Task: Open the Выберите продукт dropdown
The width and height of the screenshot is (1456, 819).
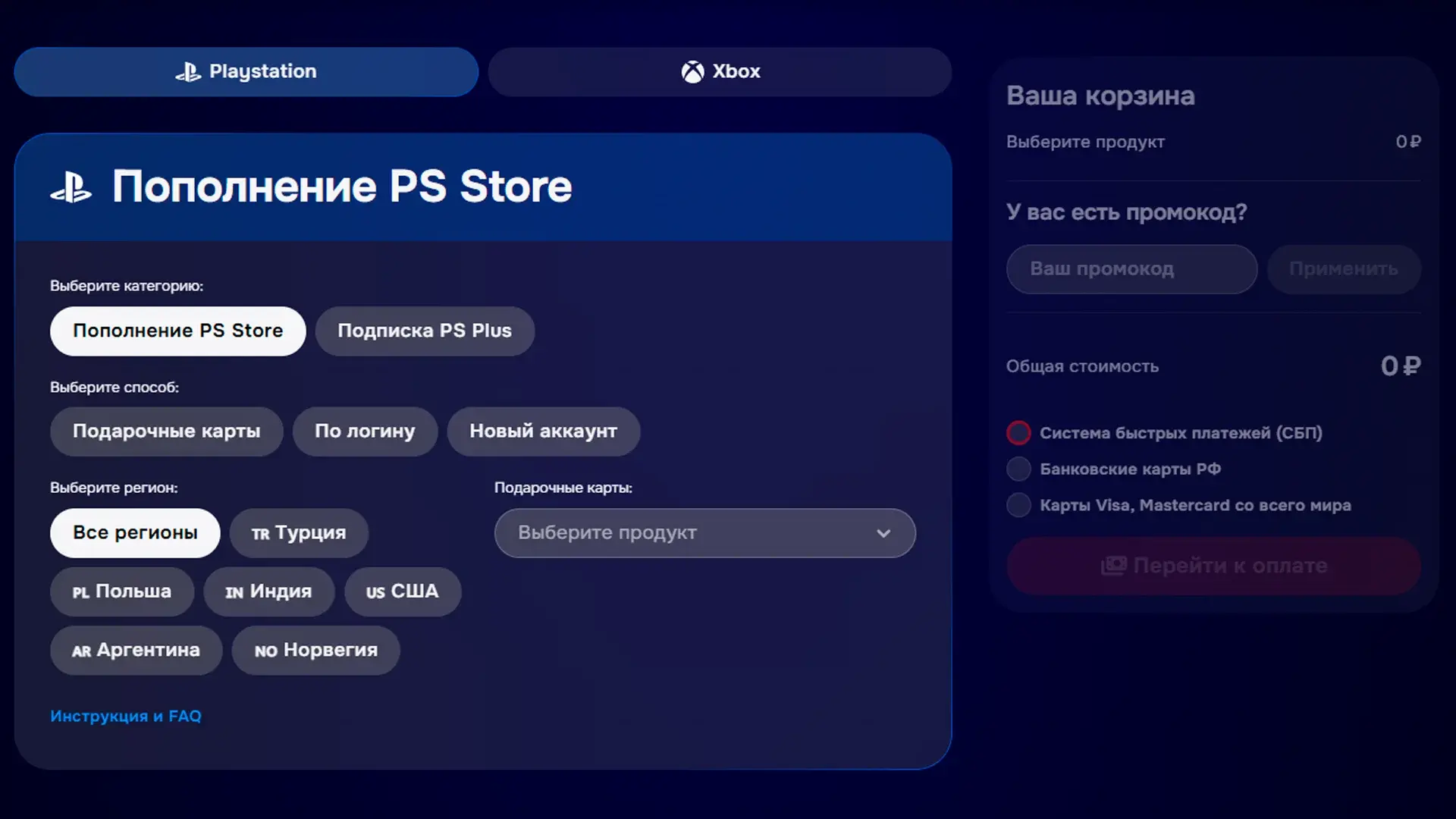Action: tap(704, 533)
